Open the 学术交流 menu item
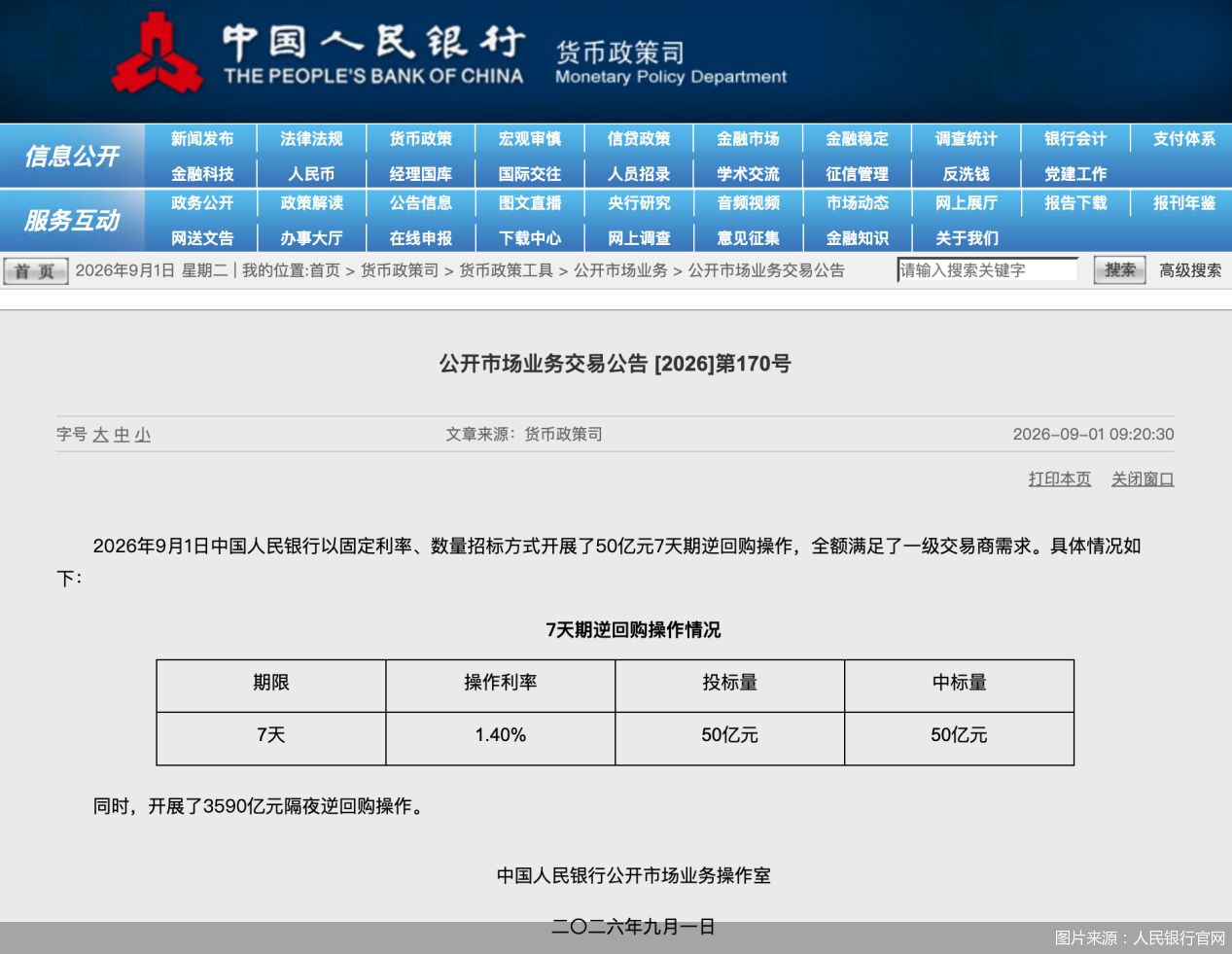The image size is (1232, 954). click(x=748, y=174)
